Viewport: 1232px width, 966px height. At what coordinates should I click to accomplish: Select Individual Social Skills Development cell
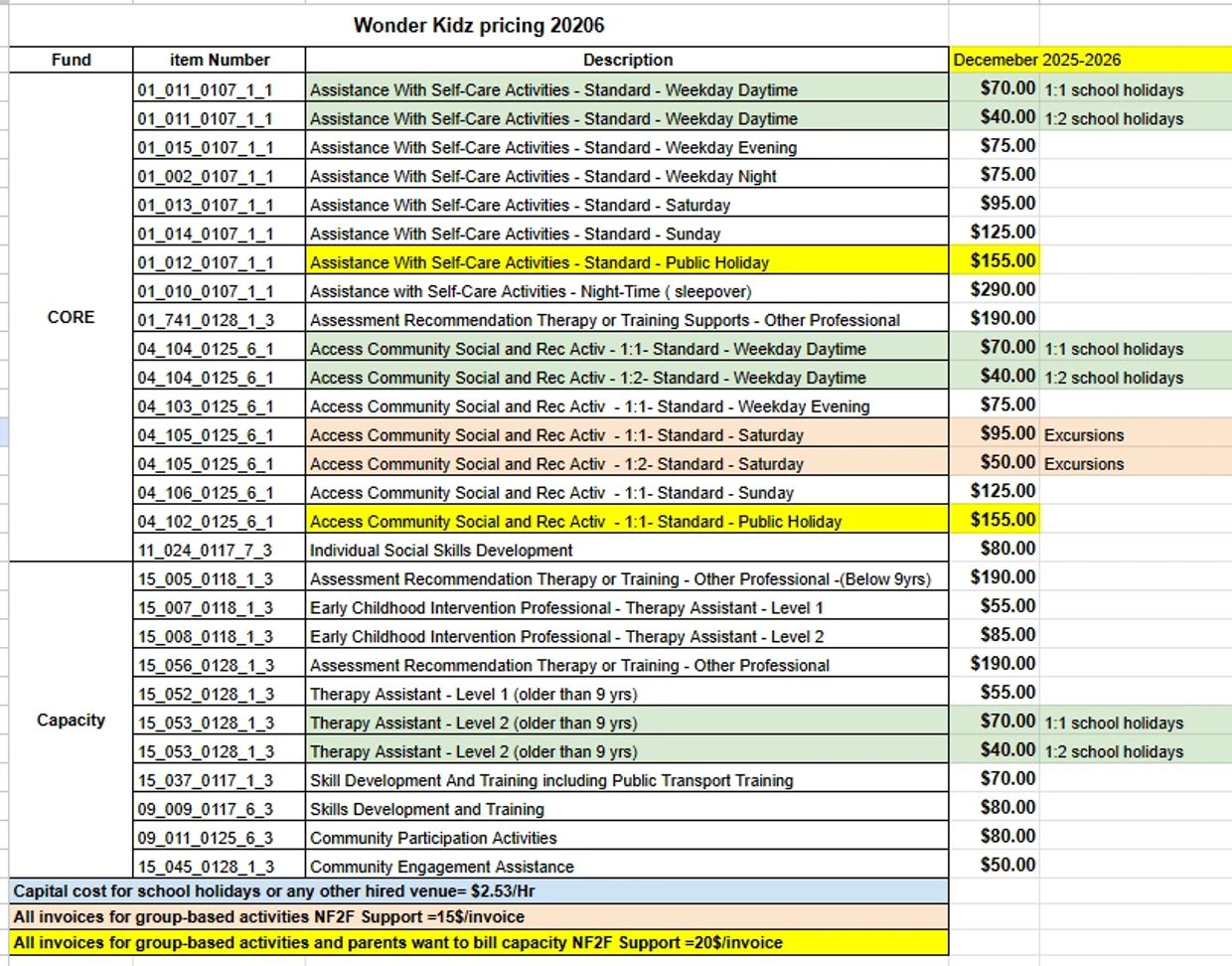pyautogui.click(x=441, y=550)
